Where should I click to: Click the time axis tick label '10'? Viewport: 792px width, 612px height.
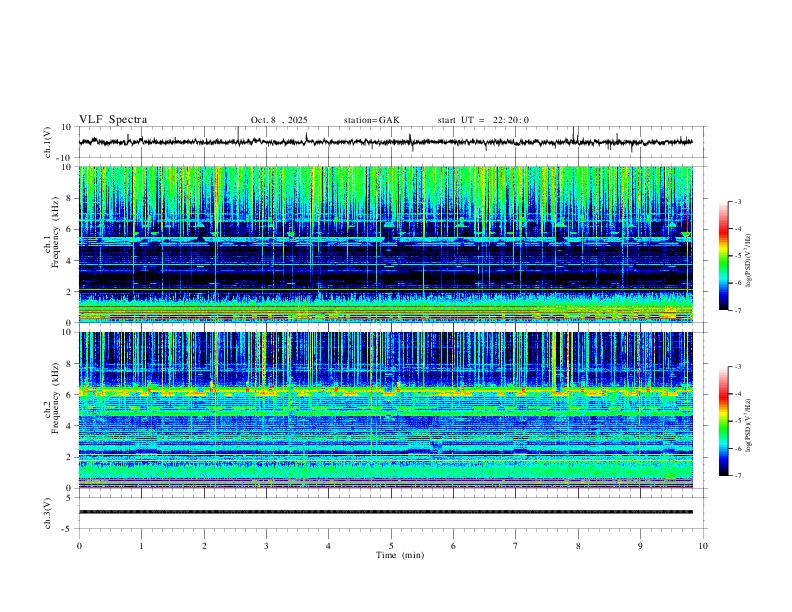coord(703,546)
